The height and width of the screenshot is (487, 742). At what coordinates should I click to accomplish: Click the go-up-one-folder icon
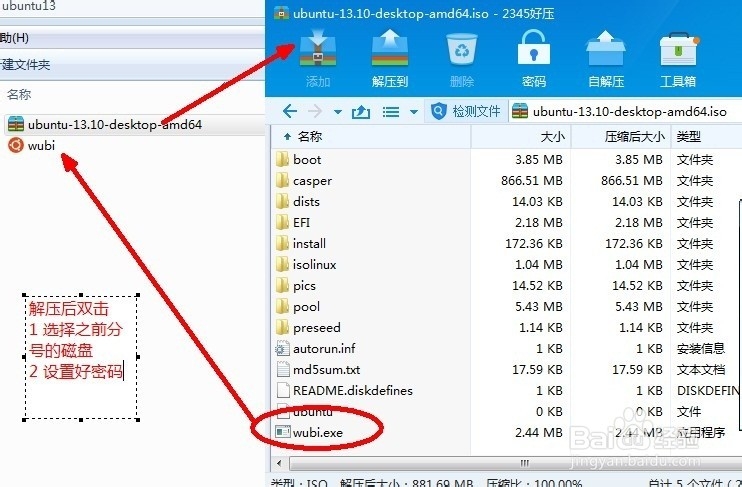[x=361, y=112]
